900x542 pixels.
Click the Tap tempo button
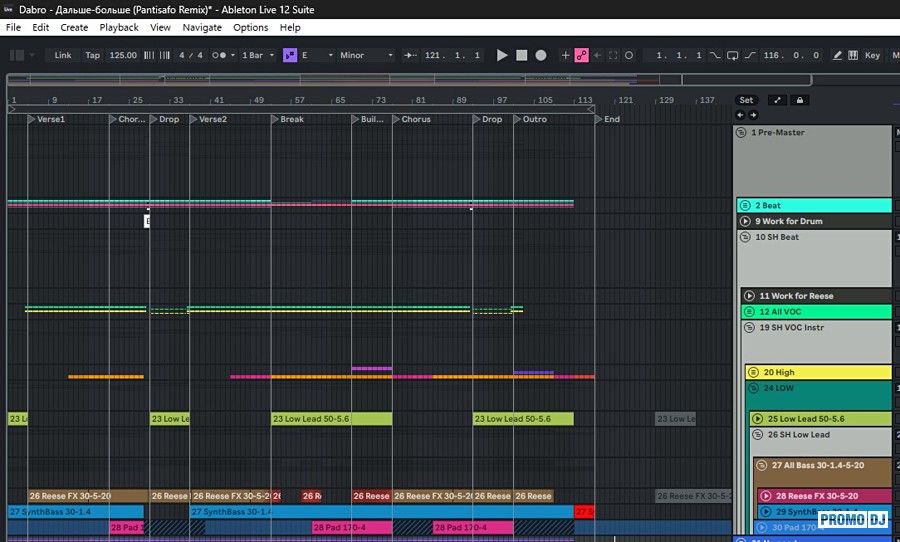pyautogui.click(x=92, y=56)
